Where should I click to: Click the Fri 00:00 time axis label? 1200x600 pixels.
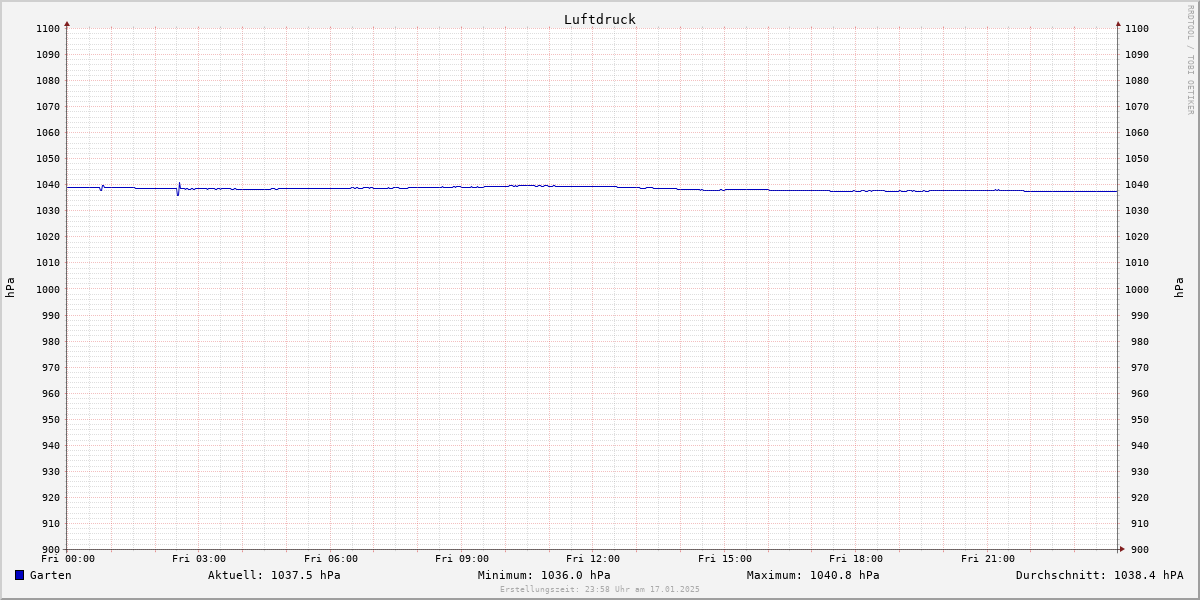tap(68, 559)
